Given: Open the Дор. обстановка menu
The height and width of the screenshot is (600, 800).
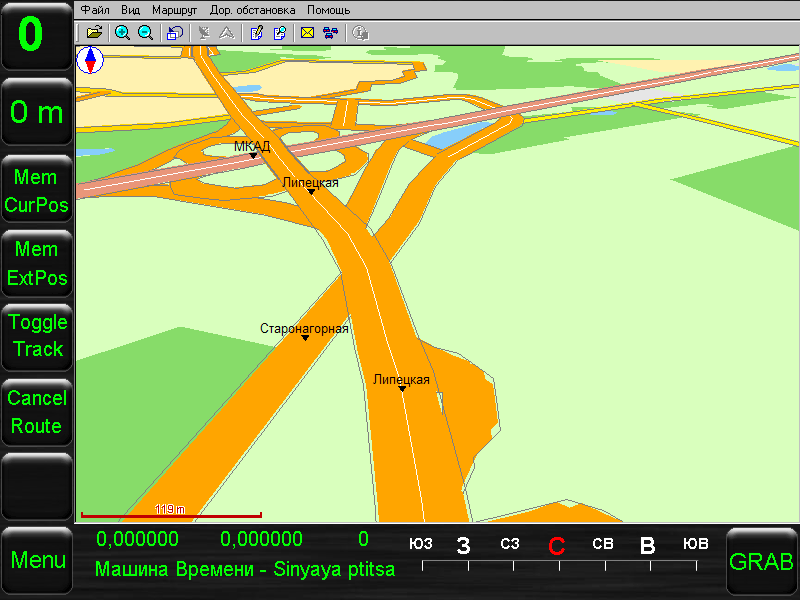Looking at the screenshot, I should click(x=253, y=10).
